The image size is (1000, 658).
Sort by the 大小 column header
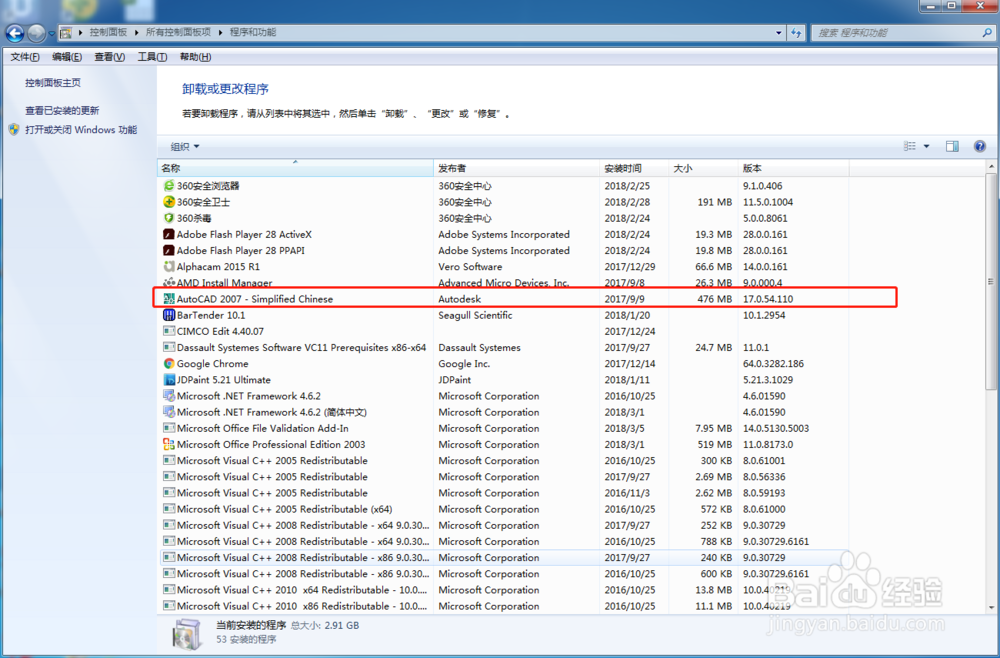703,168
